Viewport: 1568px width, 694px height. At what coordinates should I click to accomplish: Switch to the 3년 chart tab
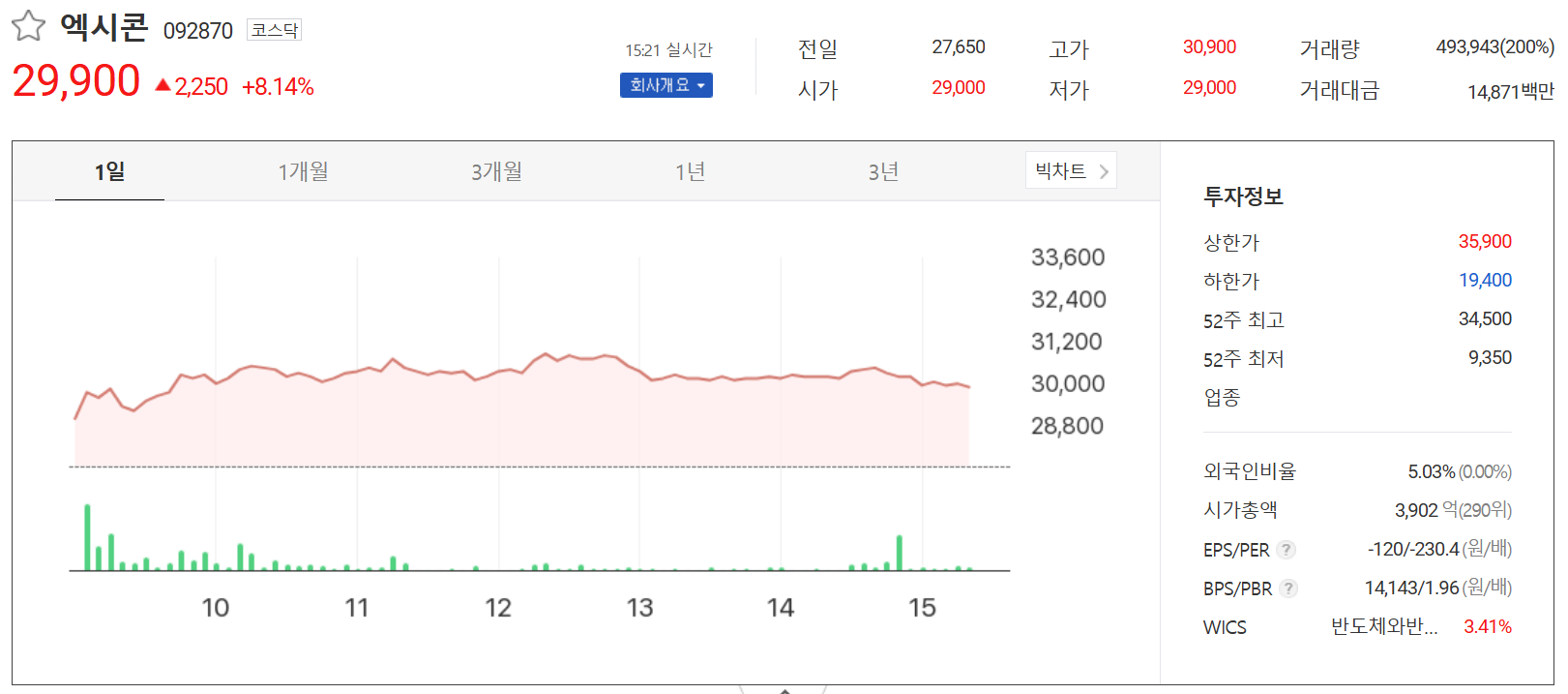coord(883,171)
